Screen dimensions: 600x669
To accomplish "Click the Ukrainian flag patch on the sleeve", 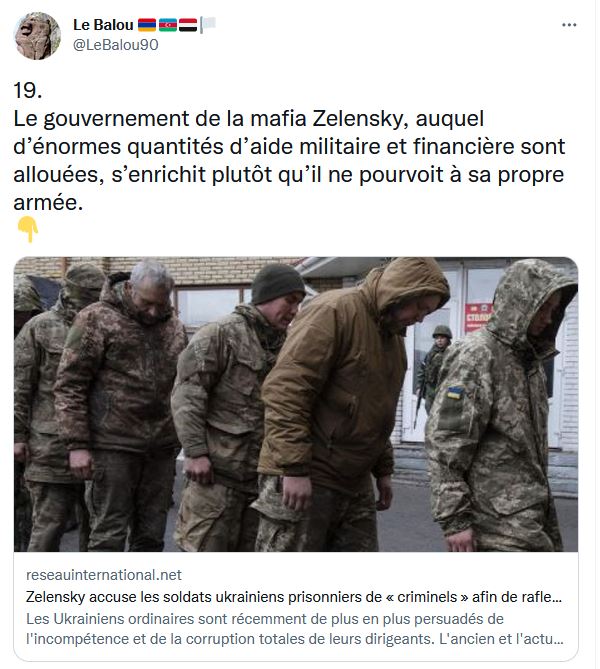I will [x=455, y=393].
